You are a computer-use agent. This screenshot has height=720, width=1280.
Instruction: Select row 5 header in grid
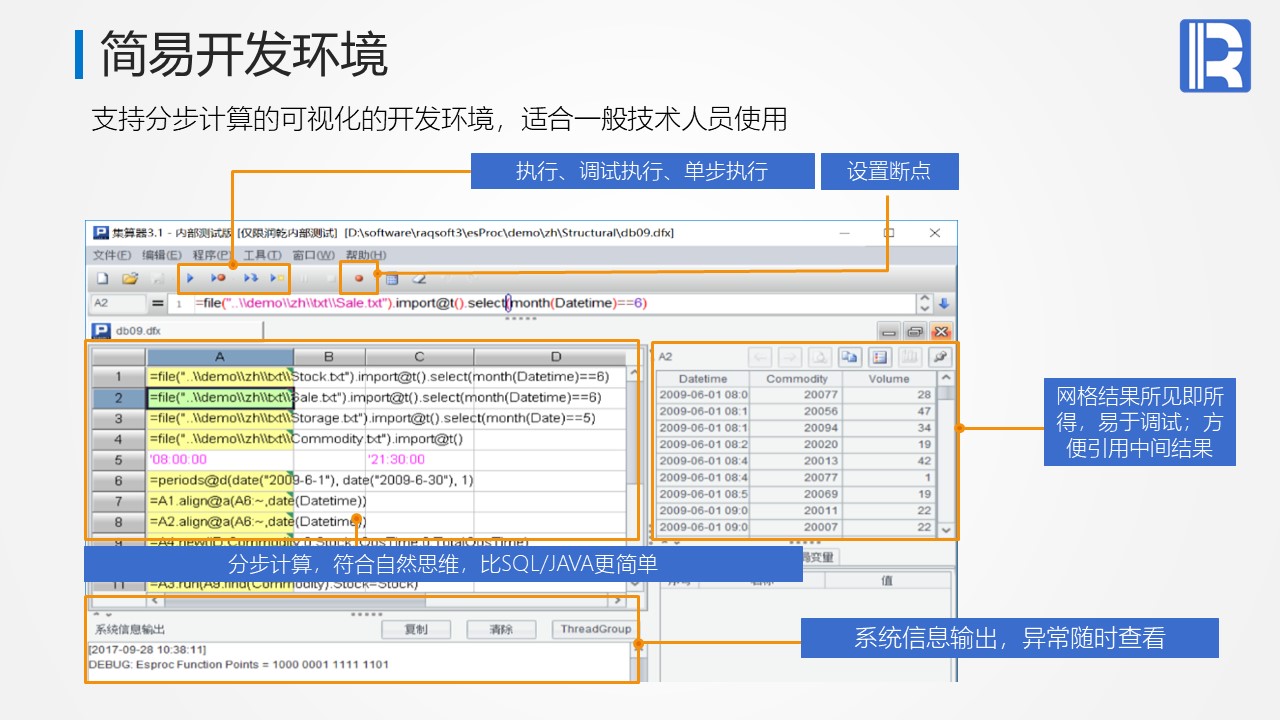118,460
